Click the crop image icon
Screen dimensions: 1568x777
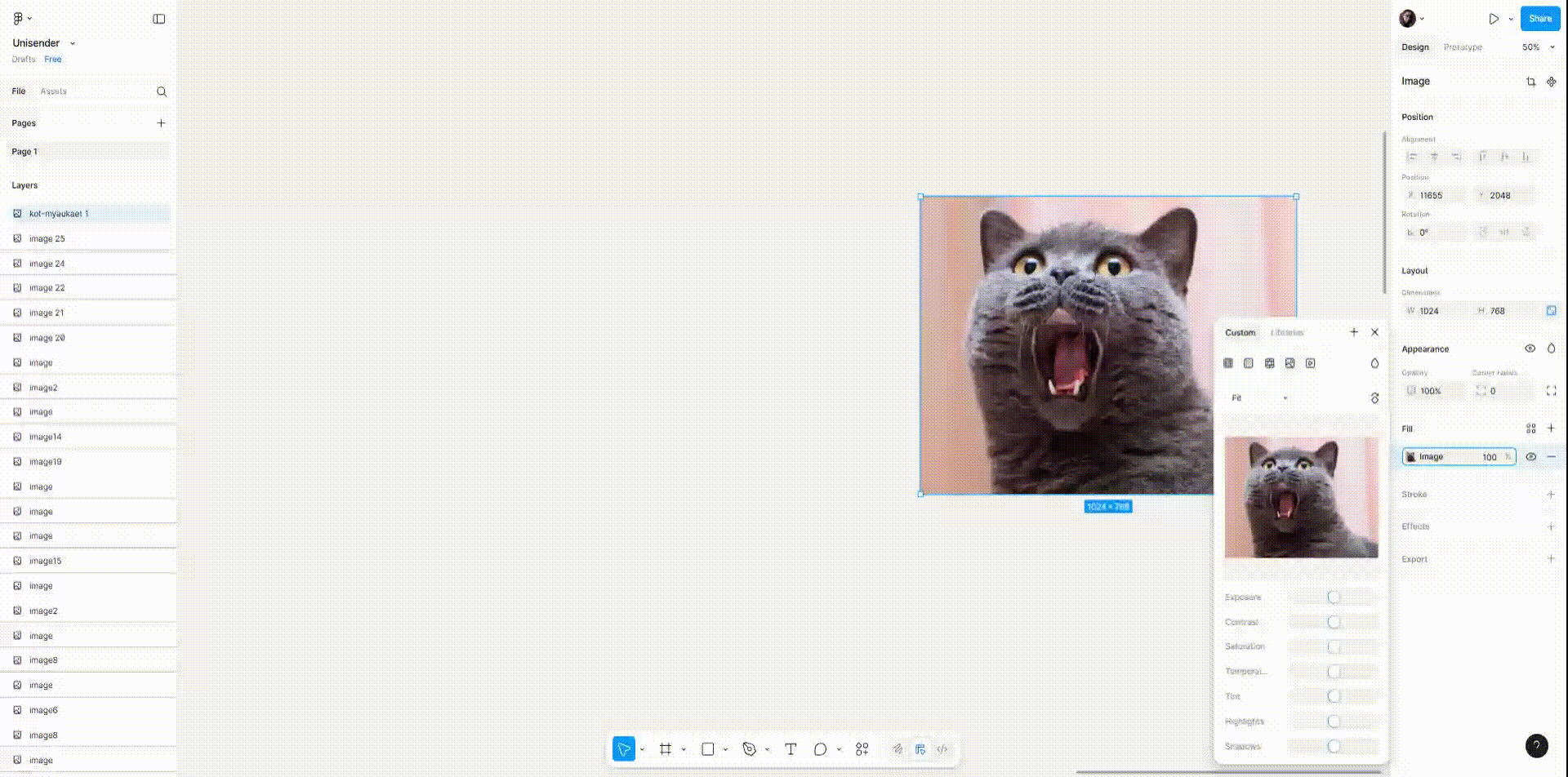coord(1530,82)
